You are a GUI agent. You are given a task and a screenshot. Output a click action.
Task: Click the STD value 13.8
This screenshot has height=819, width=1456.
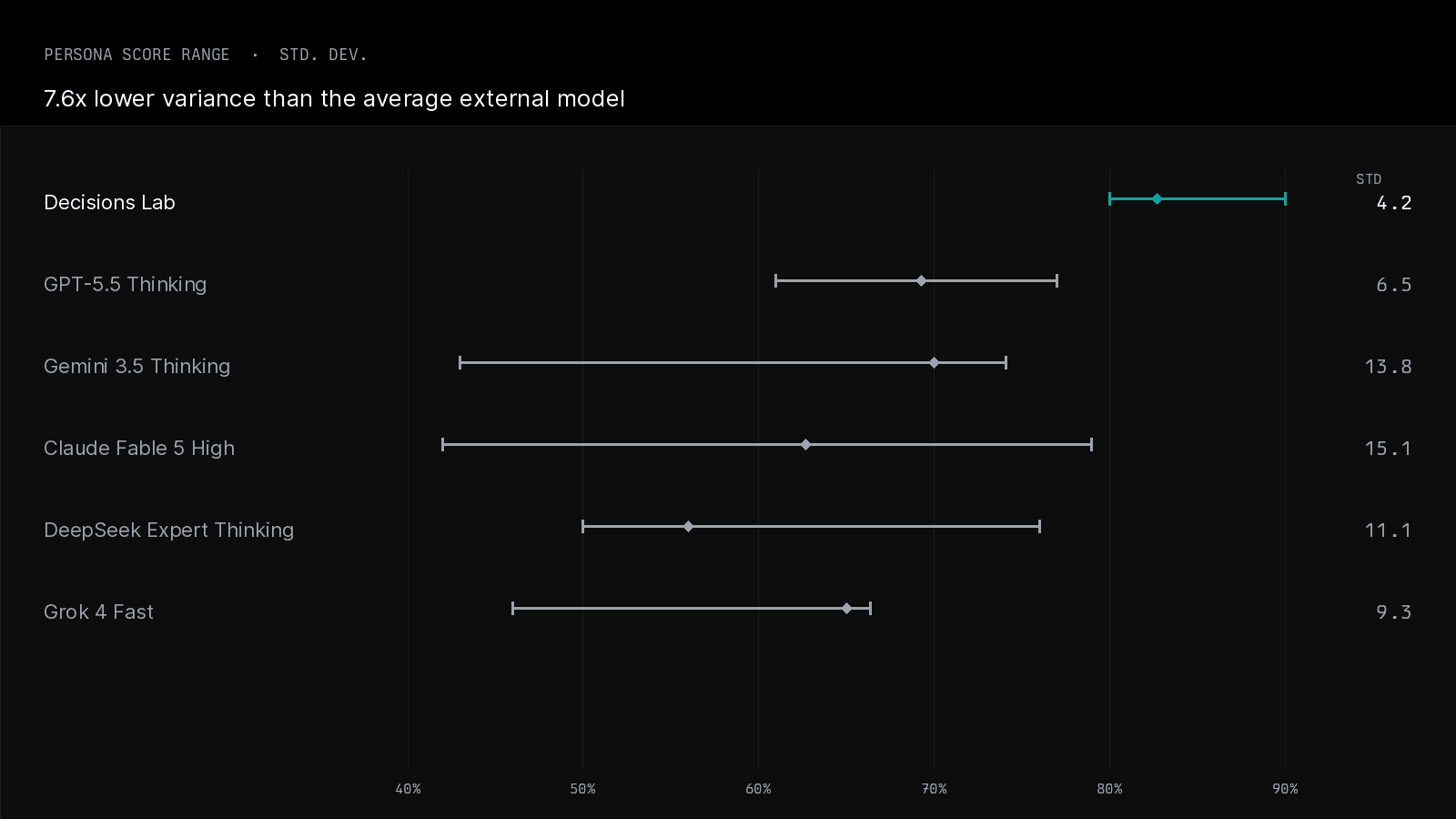(1389, 367)
